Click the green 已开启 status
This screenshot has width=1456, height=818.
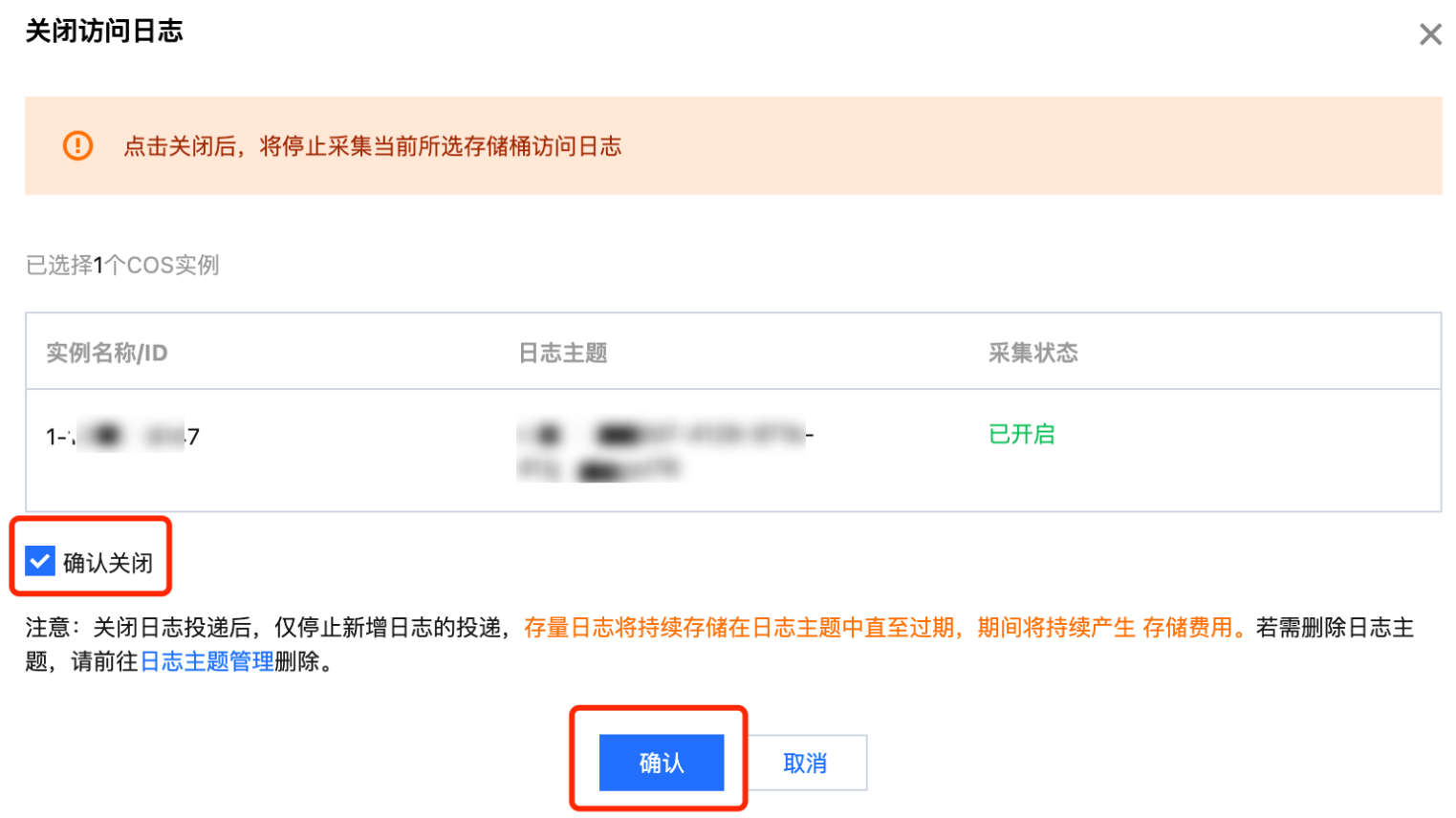pos(1021,434)
